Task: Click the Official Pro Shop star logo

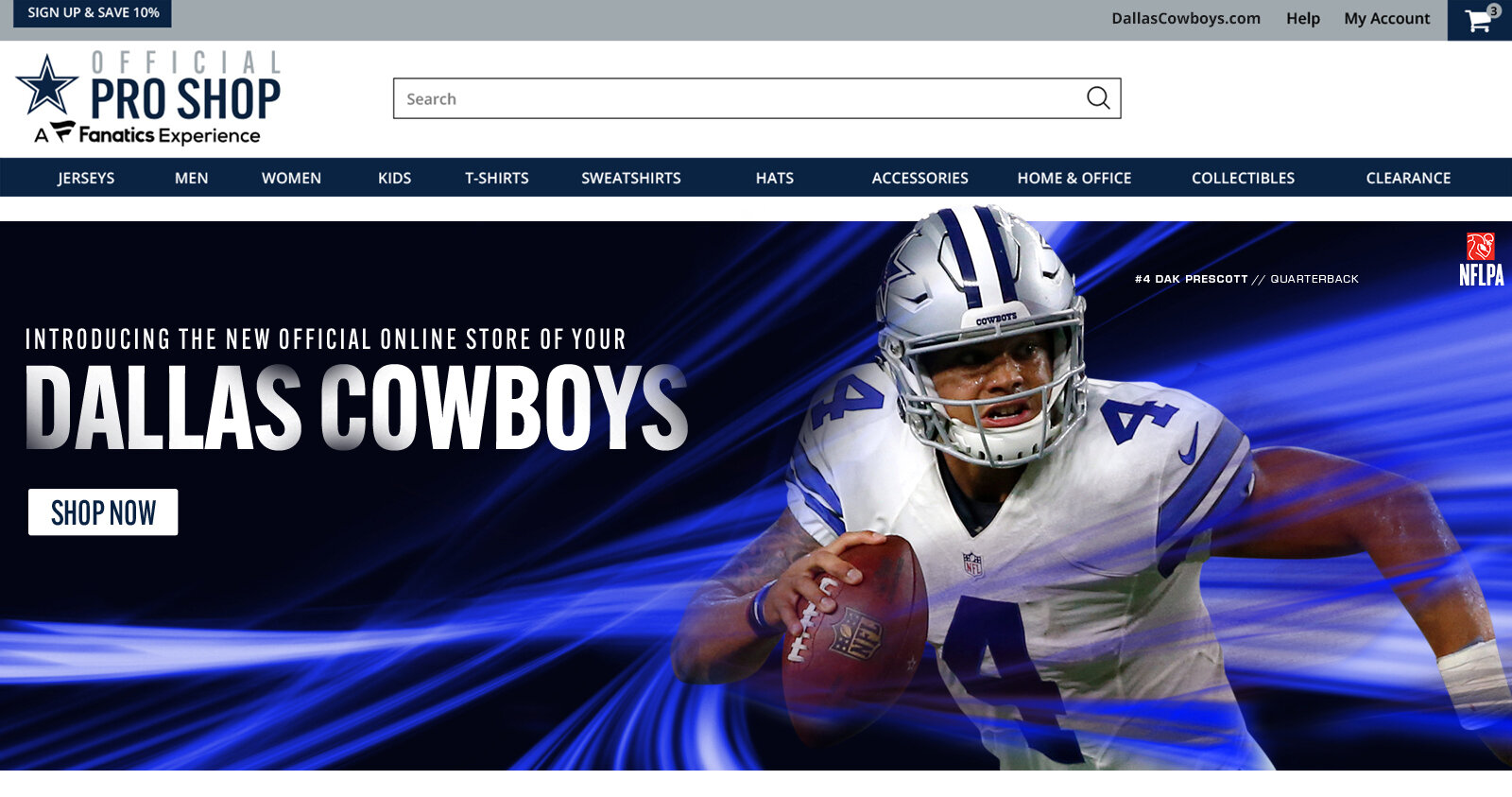Action: pos(47,85)
